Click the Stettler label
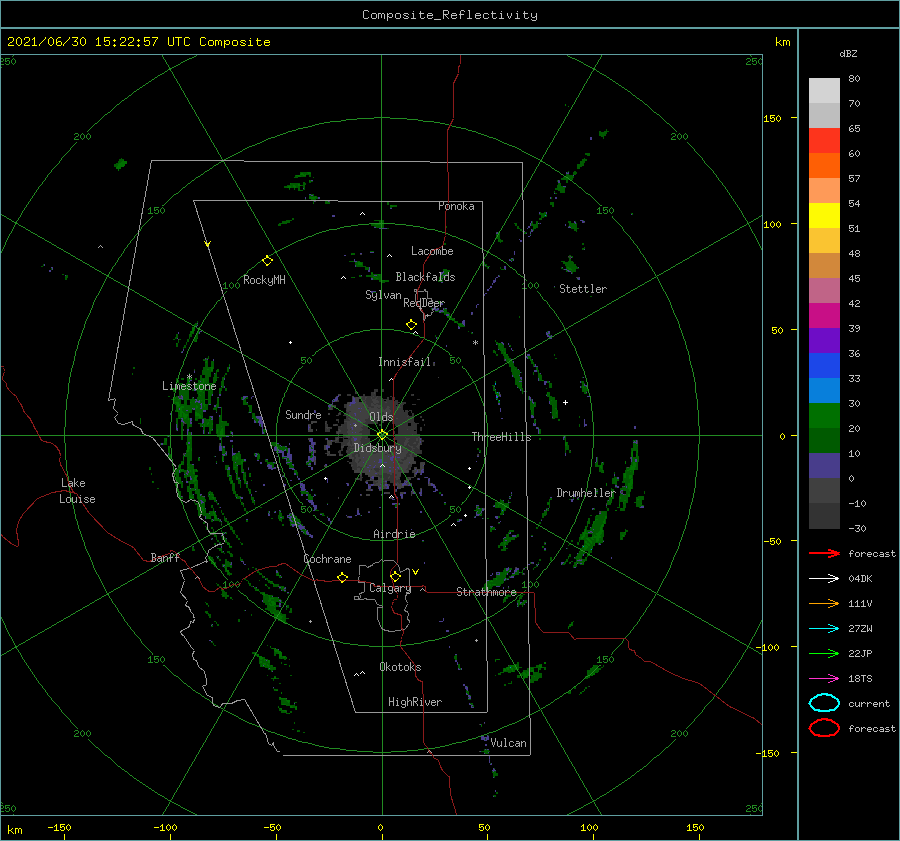The width and height of the screenshot is (900, 841). [583, 289]
